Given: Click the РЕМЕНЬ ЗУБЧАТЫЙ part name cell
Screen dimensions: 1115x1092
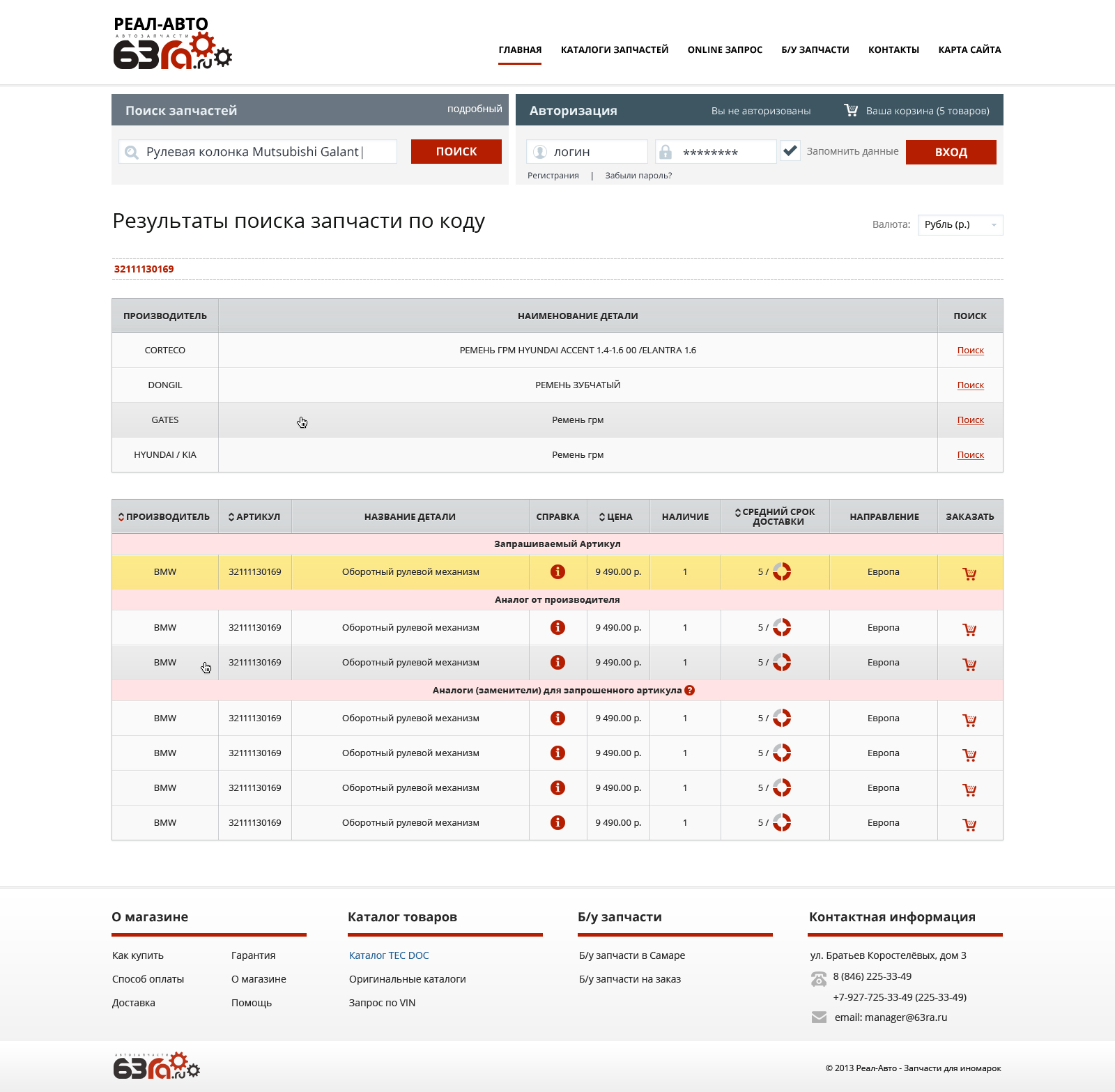Looking at the screenshot, I should click(578, 385).
